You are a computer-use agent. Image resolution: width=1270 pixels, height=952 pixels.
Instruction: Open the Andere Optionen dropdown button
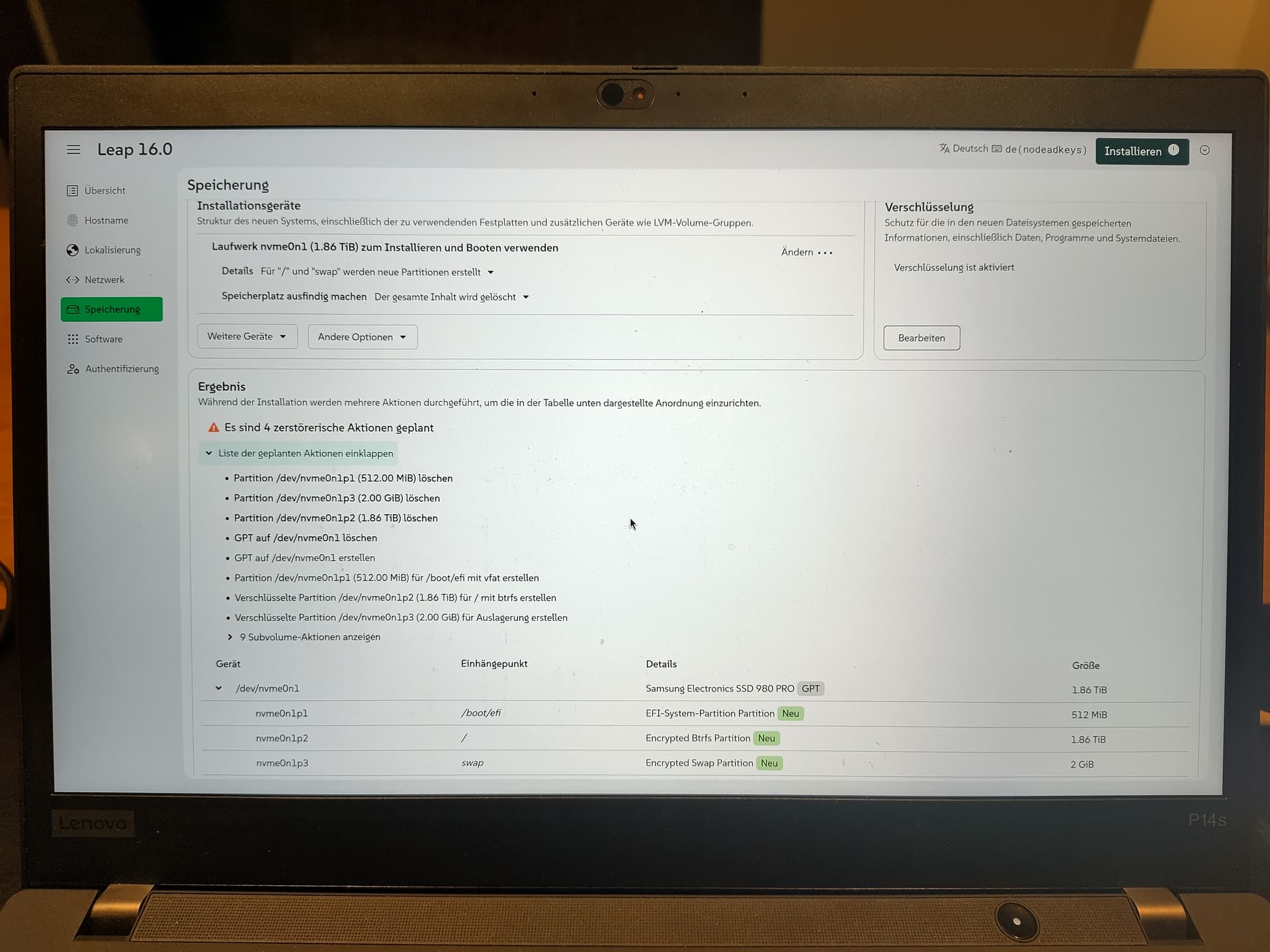point(362,337)
